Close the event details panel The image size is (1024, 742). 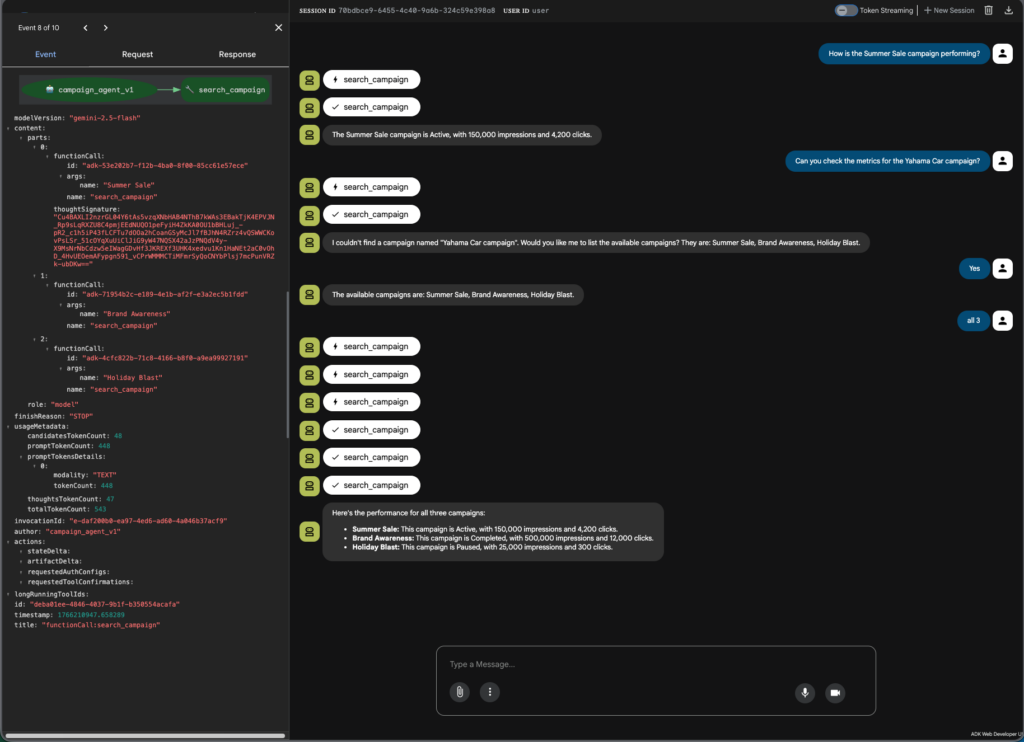(278, 28)
